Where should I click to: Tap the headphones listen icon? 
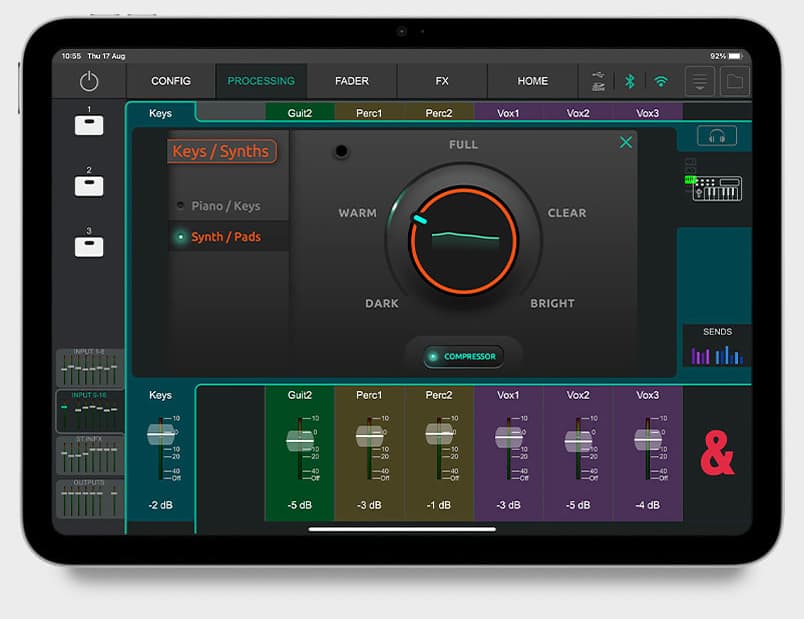(x=717, y=136)
